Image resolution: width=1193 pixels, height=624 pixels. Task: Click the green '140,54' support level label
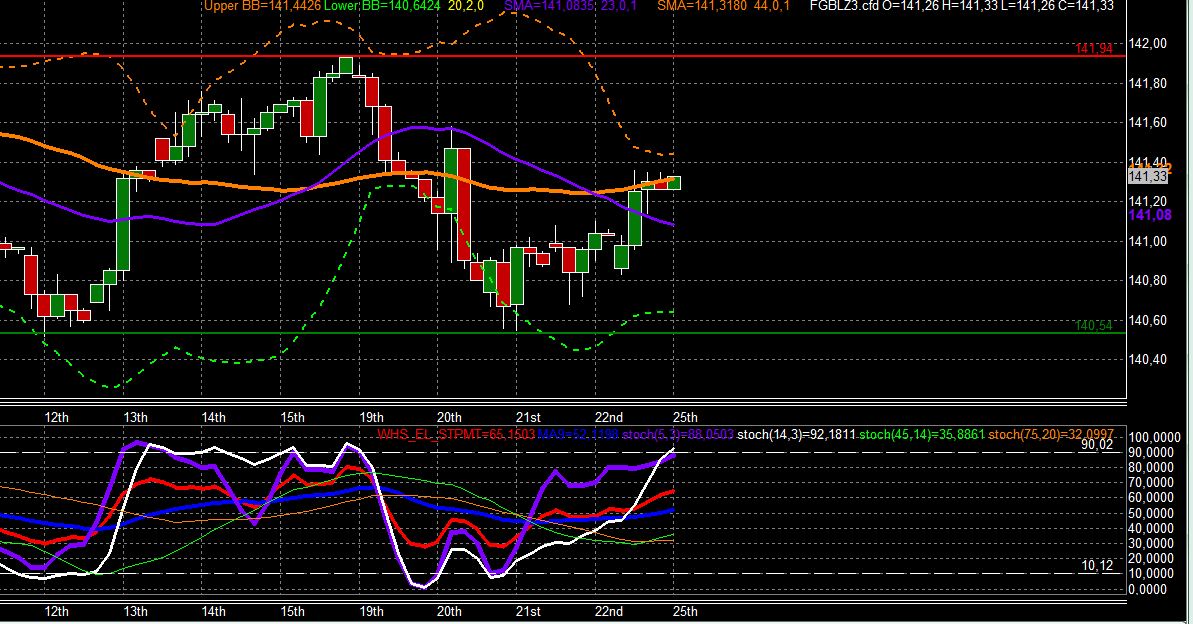click(x=1094, y=326)
